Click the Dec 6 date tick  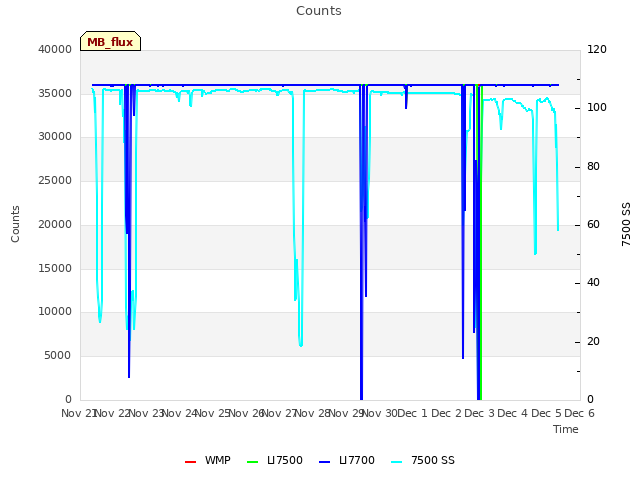pyautogui.click(x=580, y=413)
